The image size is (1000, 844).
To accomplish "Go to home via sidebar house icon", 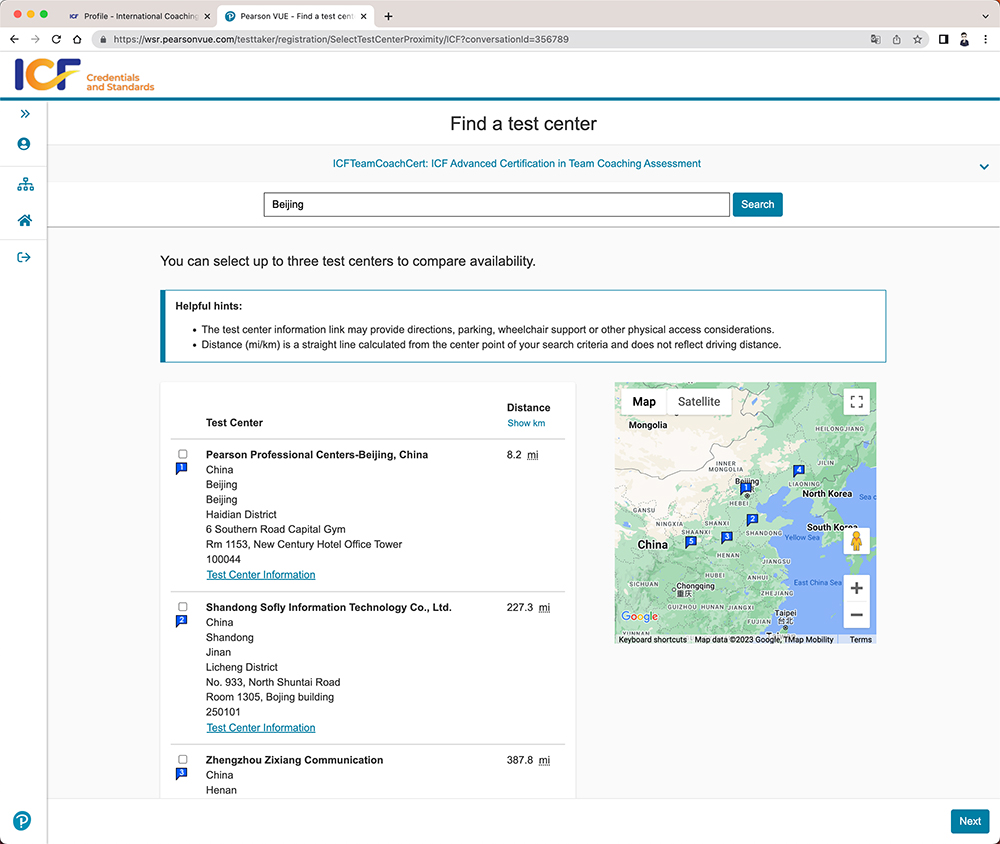I will tap(25, 221).
